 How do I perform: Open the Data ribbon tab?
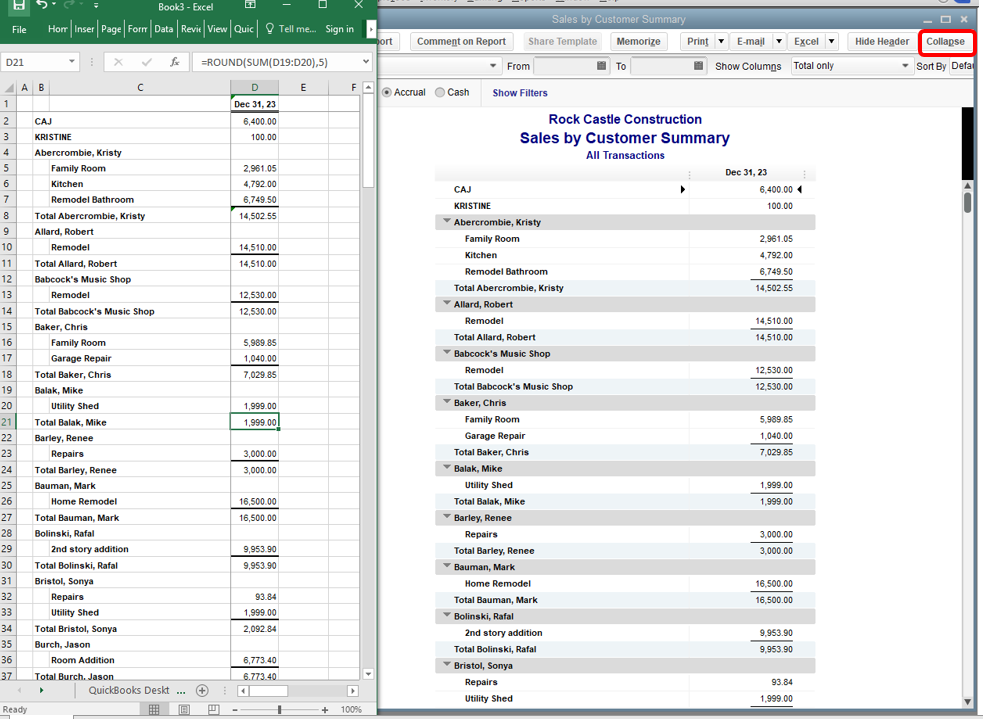tap(163, 29)
